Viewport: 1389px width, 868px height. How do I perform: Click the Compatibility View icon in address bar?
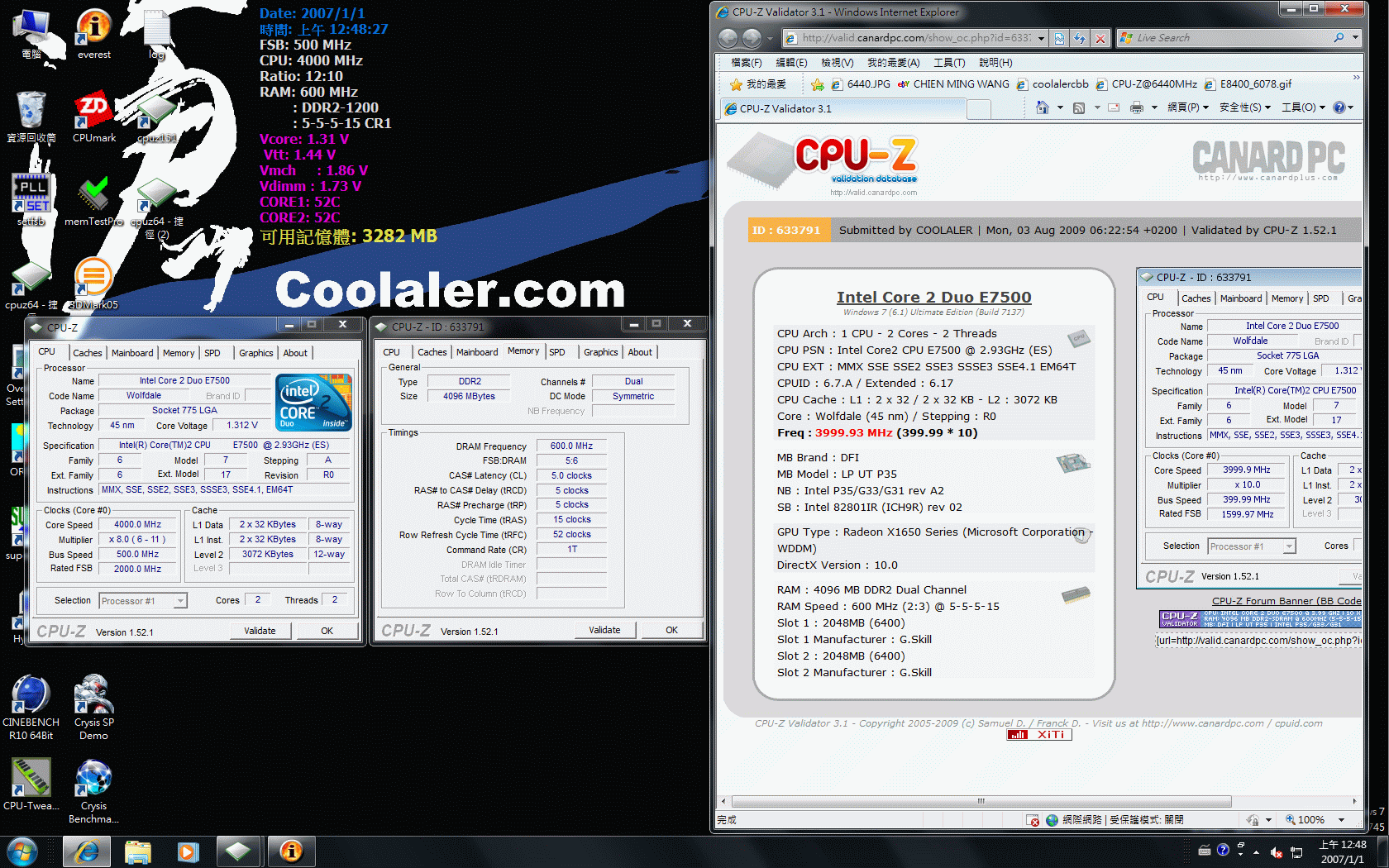coord(1059,38)
